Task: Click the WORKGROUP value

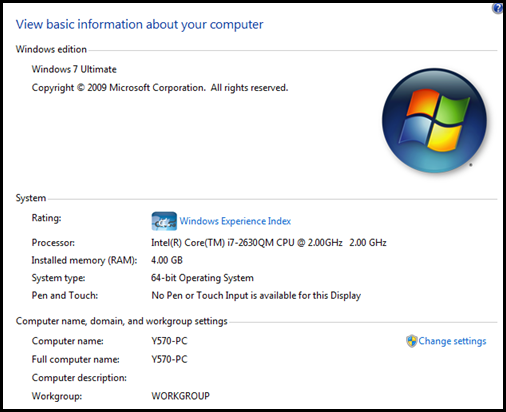Action: click(180, 396)
